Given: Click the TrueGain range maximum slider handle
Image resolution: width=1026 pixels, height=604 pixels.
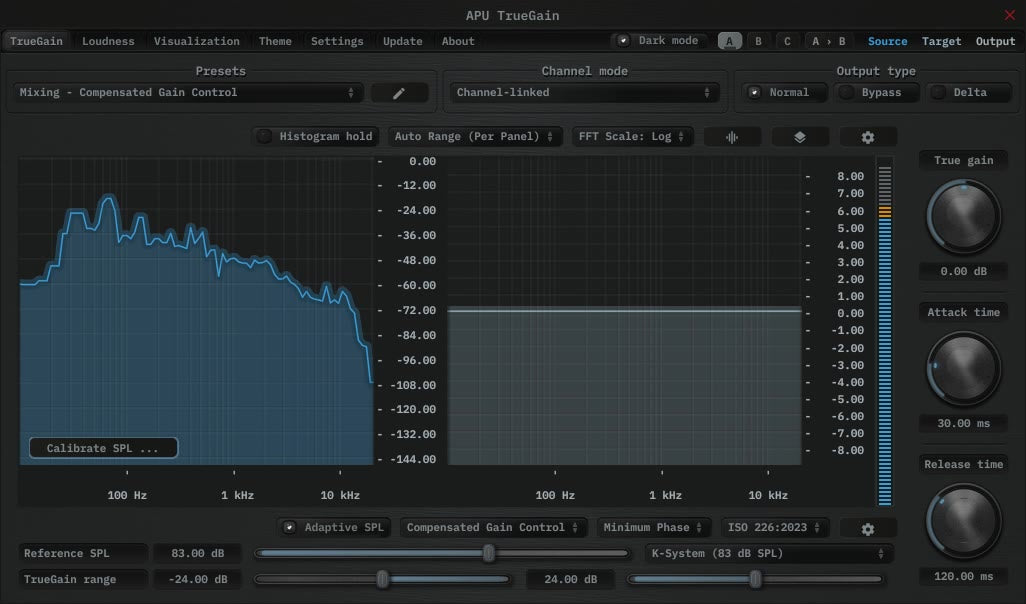Looking at the screenshot, I should [755, 579].
